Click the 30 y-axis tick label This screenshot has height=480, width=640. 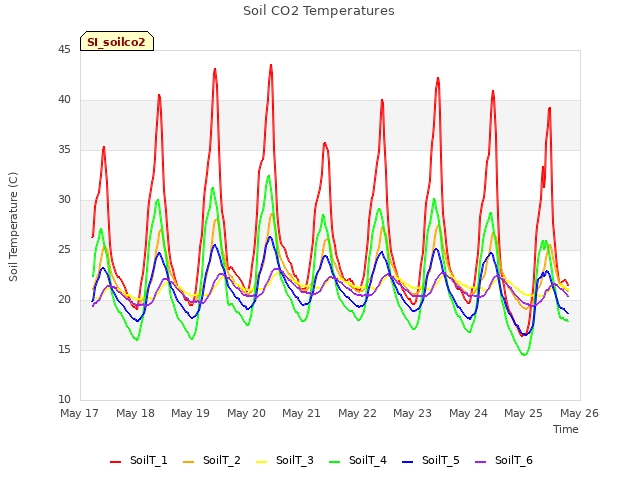64,200
